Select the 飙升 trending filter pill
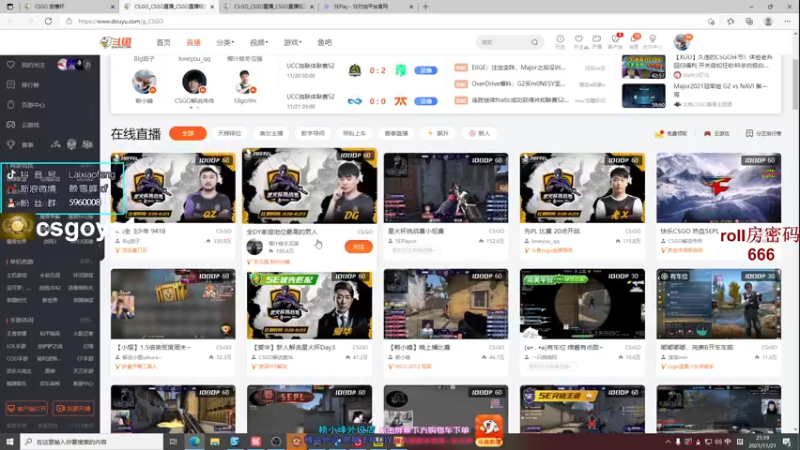Screen dimensions: 800x450 [x=438, y=133]
